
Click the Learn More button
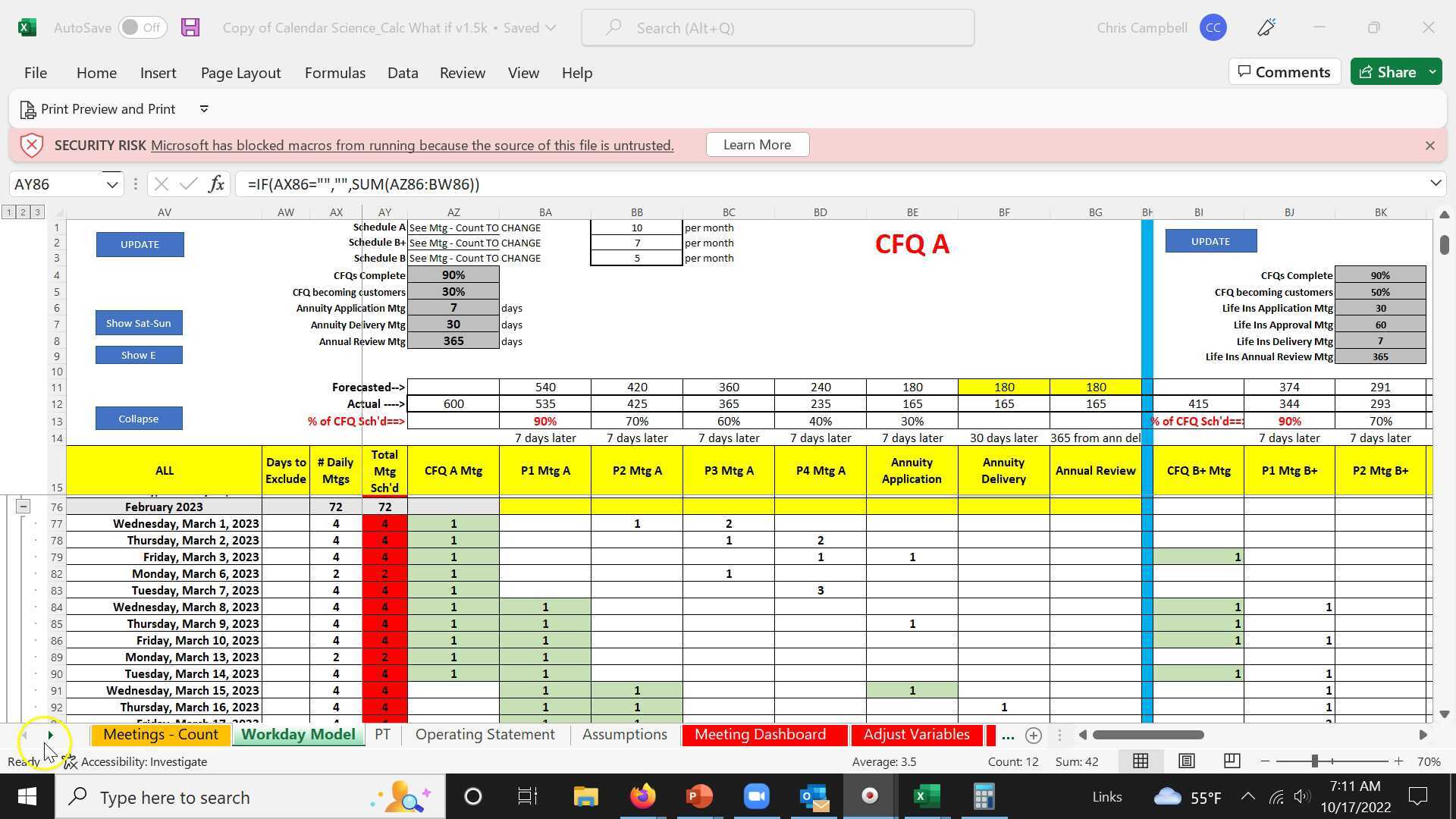[757, 145]
